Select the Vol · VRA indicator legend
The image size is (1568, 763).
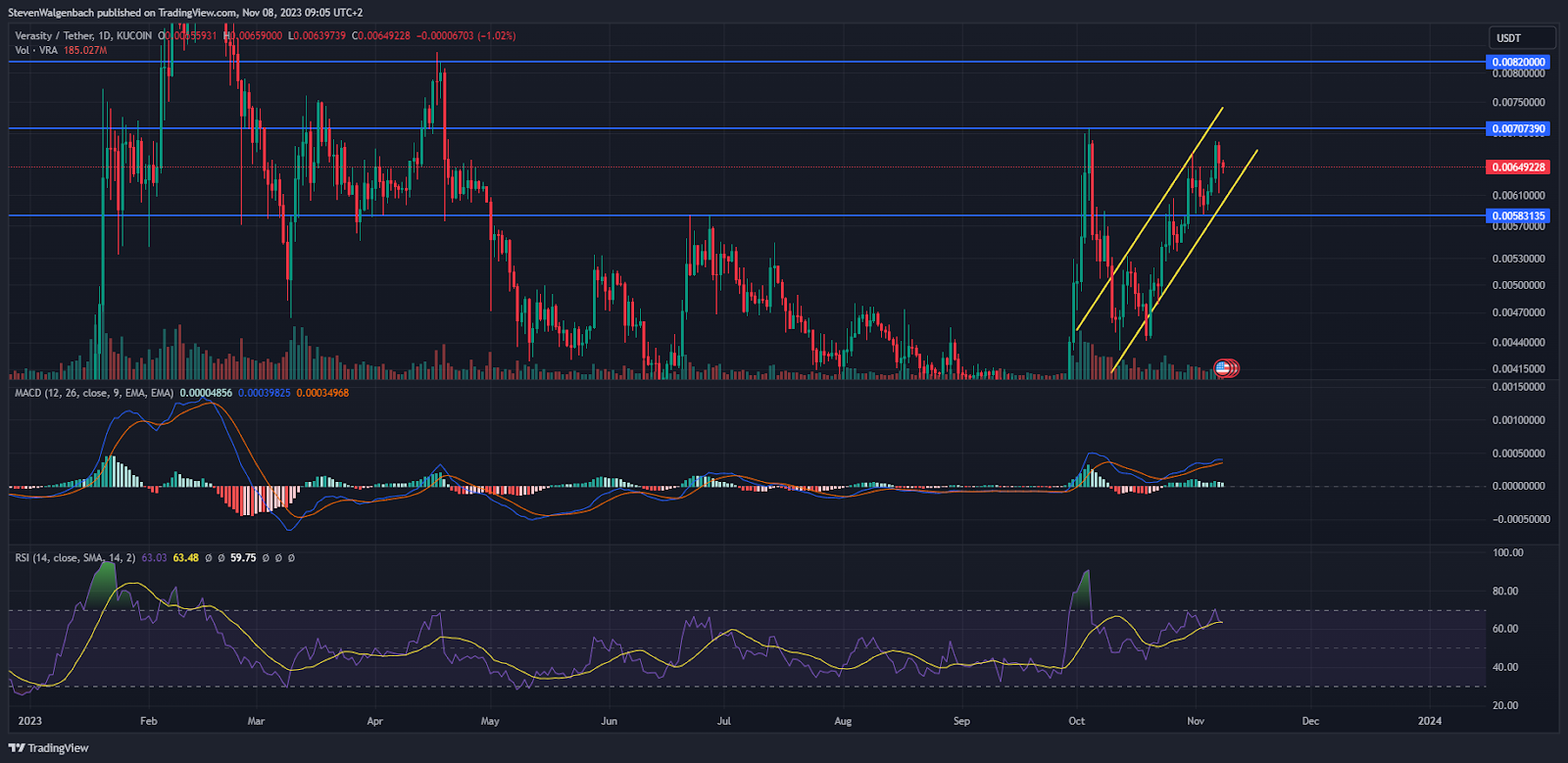[x=36, y=50]
